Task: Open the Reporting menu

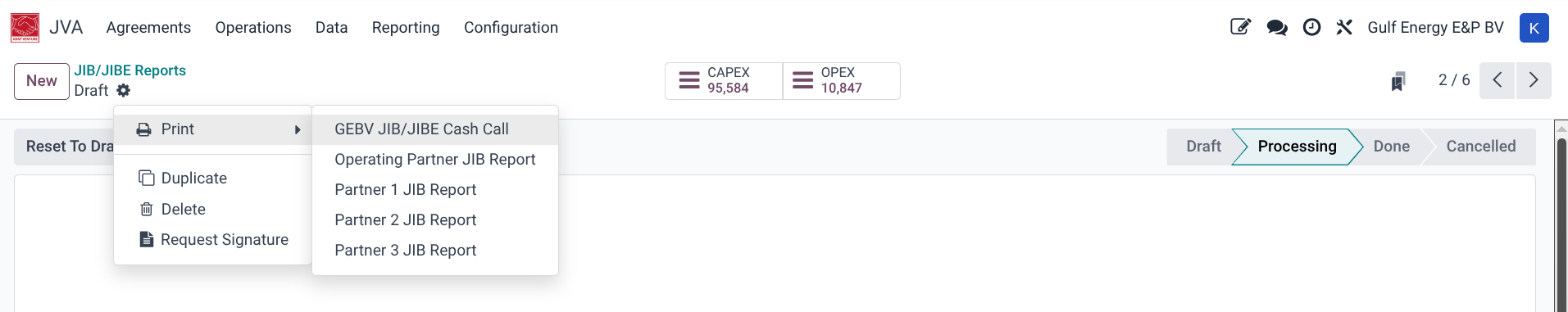Action: click(406, 28)
